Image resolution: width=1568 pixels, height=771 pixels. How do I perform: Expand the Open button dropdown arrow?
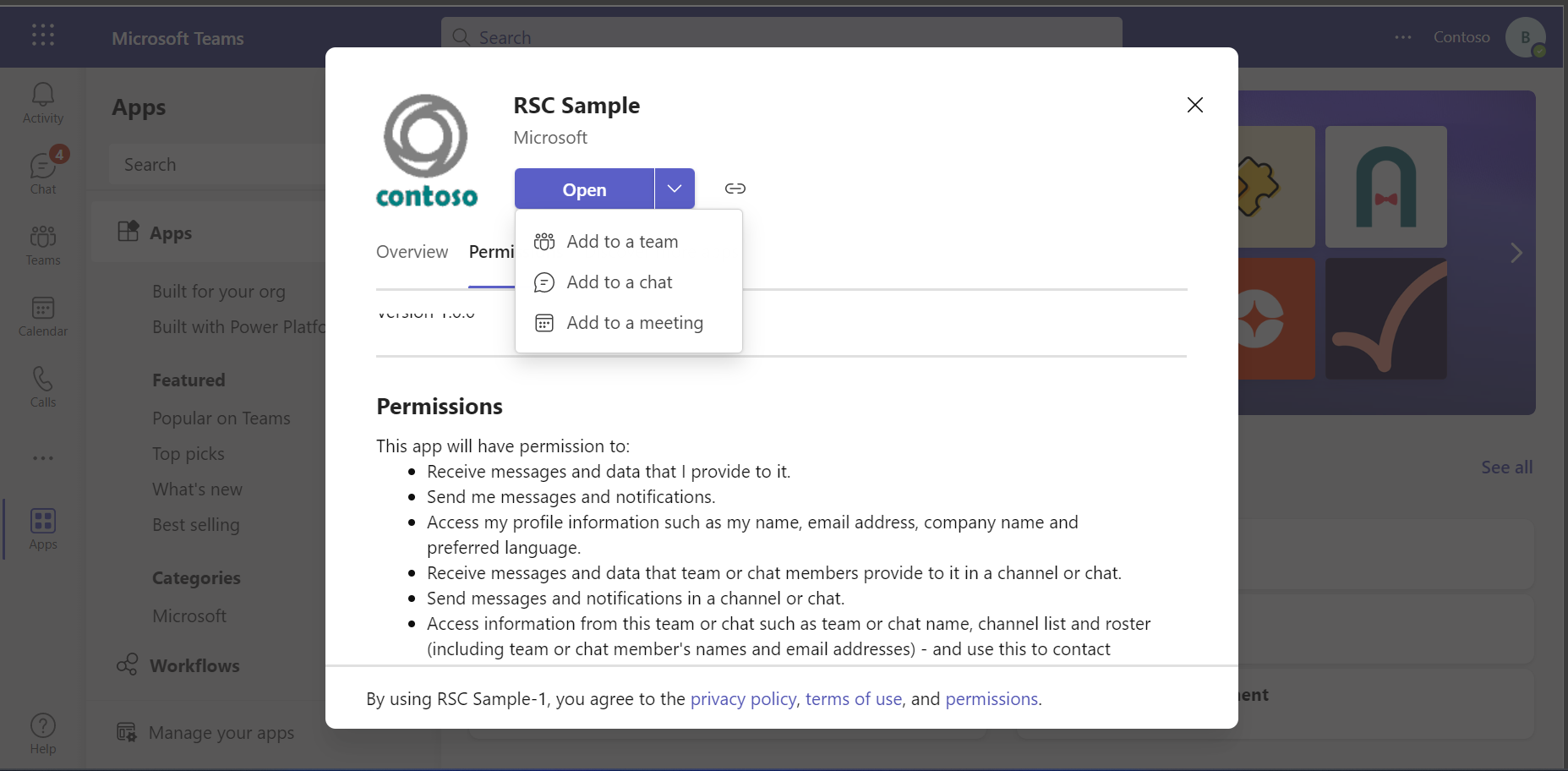coord(675,189)
